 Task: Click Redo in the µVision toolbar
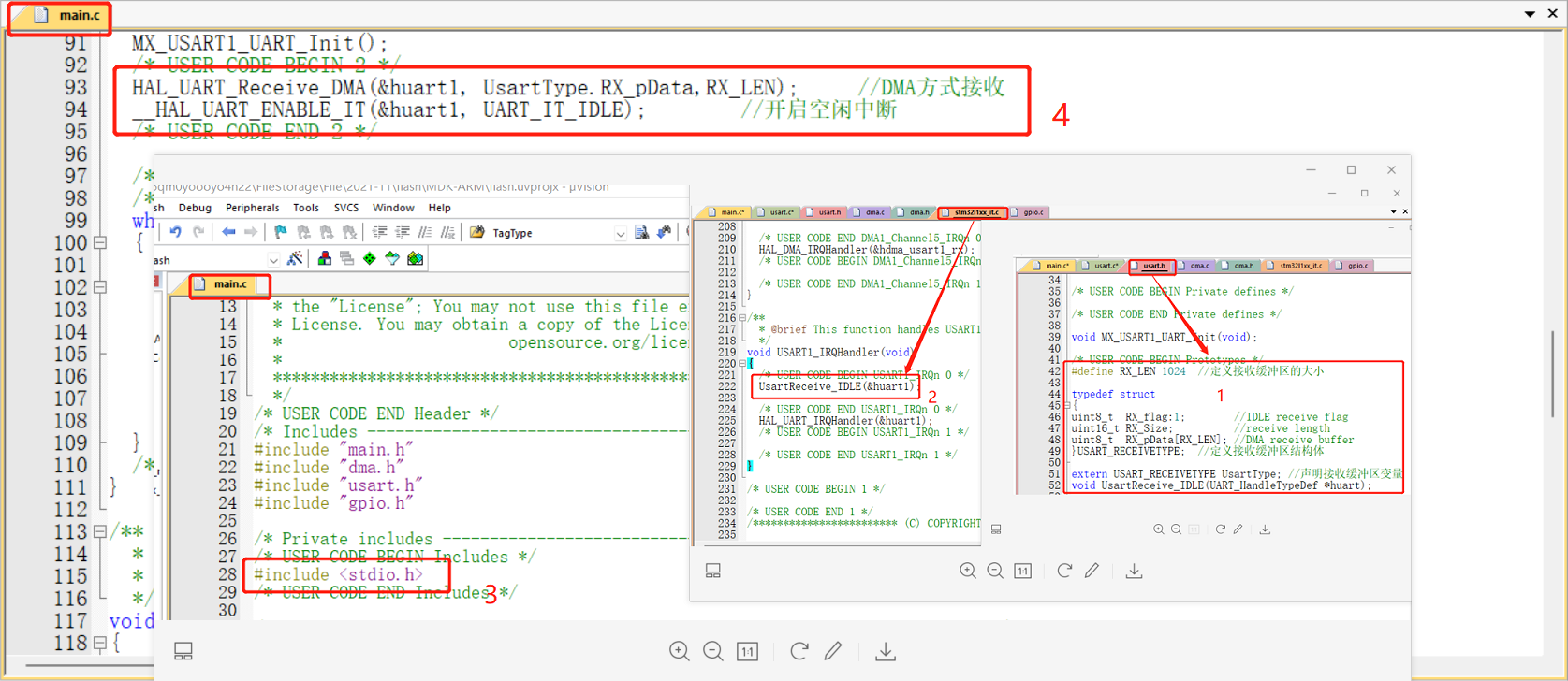coord(198,232)
